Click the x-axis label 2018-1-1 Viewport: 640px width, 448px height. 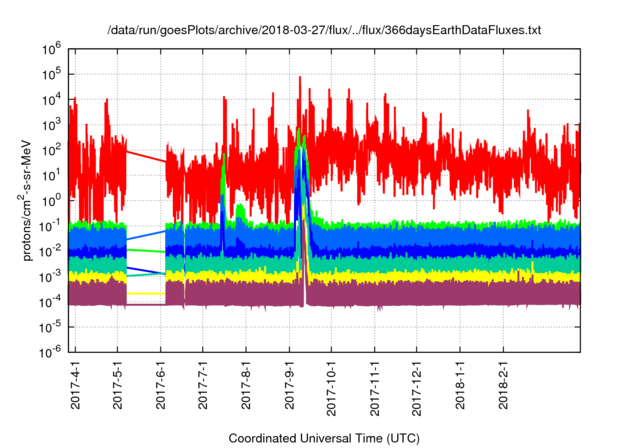pyautogui.click(x=460, y=384)
